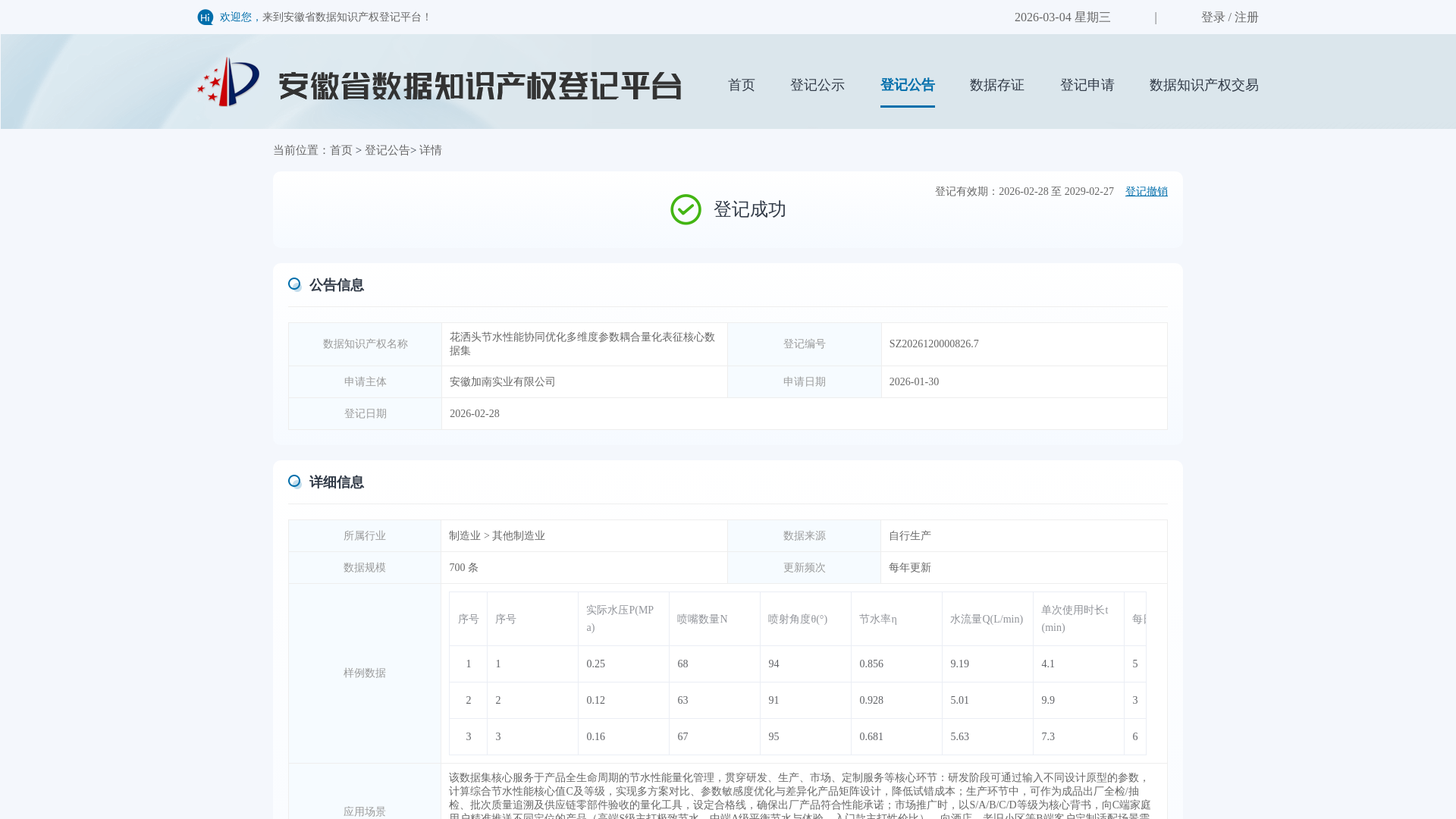The image size is (1456, 819).
Task: Click the industry value 制造业 > 其他制造业
Action: [x=497, y=536]
